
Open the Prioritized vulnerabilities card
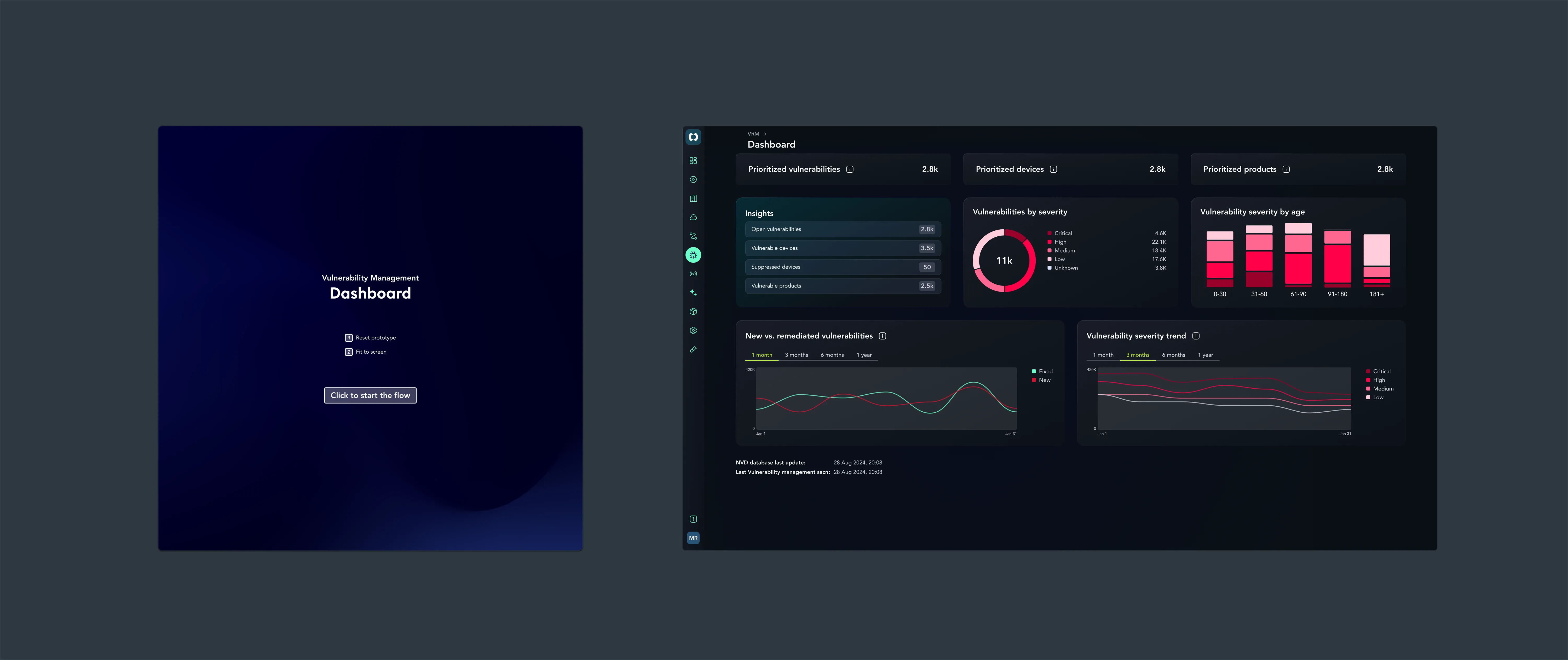(x=843, y=169)
